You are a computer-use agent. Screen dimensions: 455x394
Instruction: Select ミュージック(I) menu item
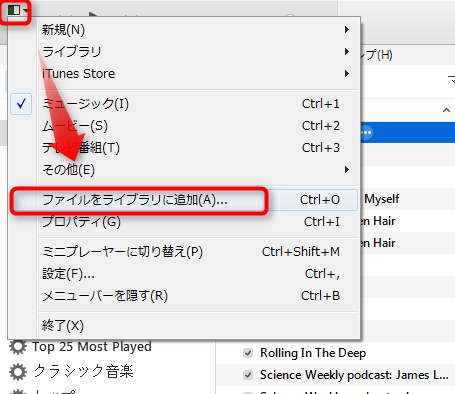198,104
